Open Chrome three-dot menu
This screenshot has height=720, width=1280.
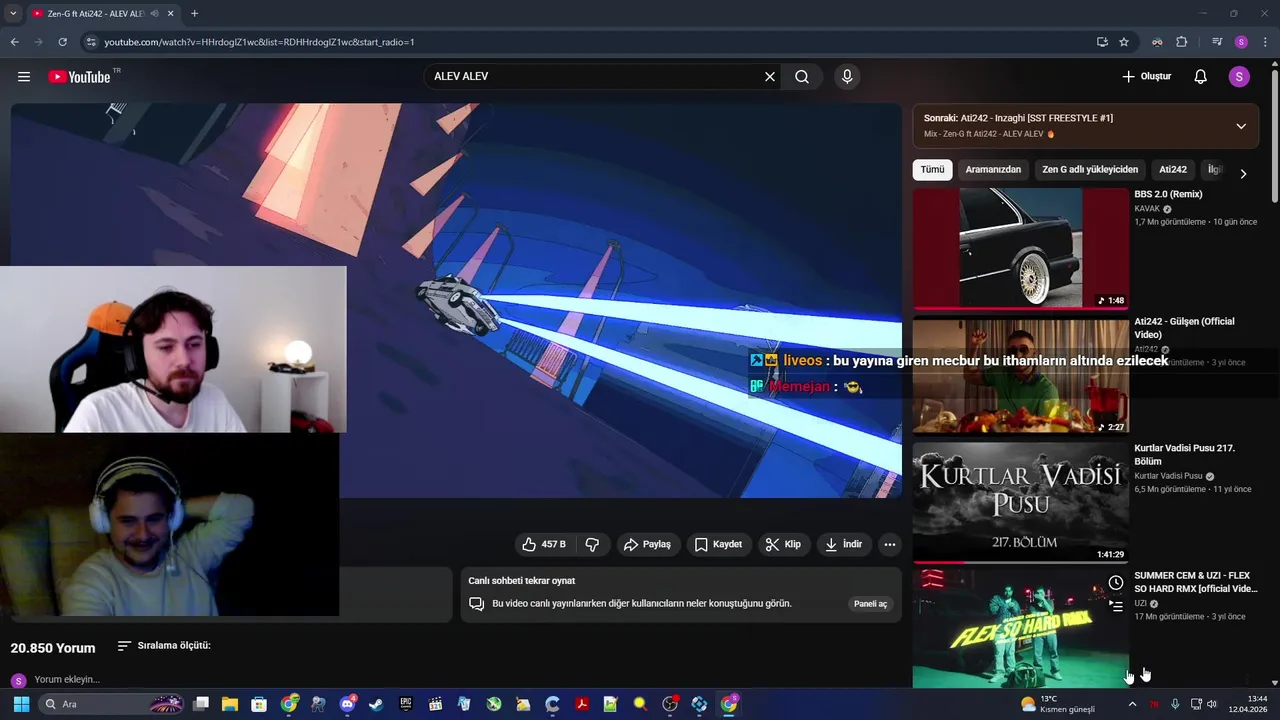tap(1266, 42)
